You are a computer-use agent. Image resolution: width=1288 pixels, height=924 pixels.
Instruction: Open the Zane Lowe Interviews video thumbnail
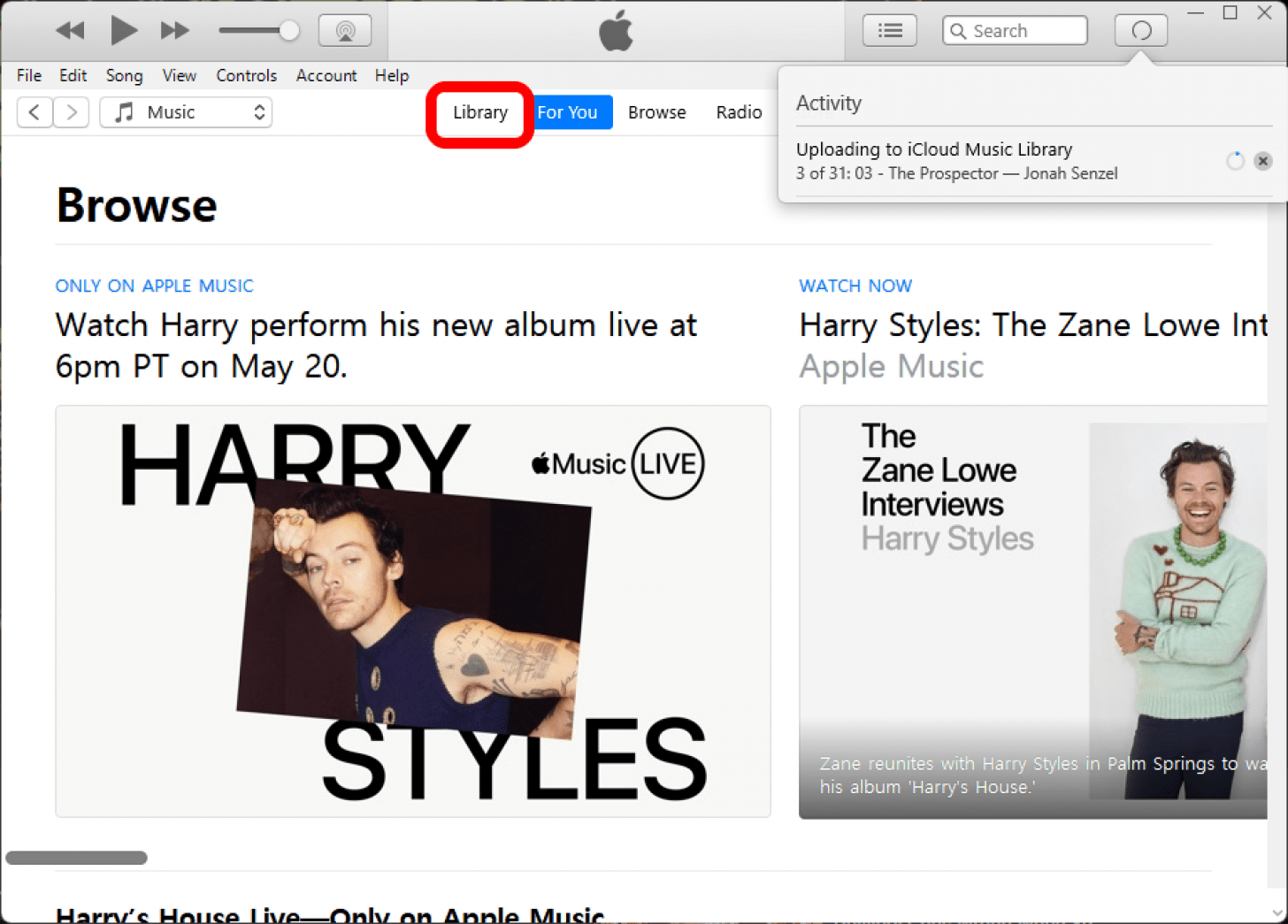[1032, 611]
